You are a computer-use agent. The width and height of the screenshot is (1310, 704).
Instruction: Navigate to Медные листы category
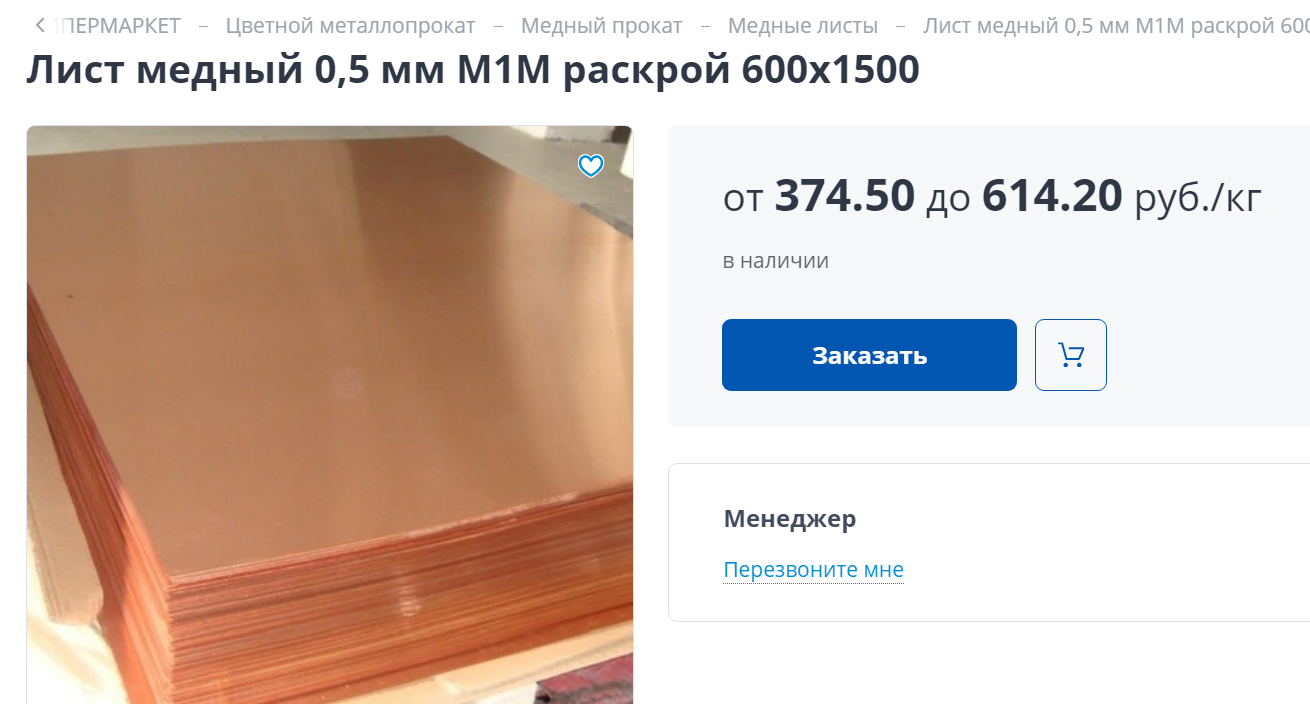pos(803,26)
